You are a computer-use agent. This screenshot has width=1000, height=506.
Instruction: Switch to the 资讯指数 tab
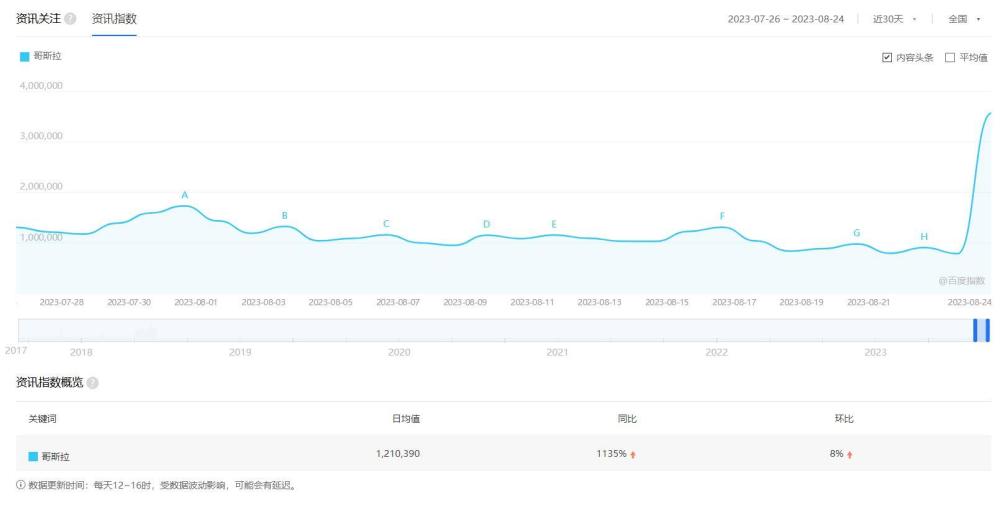pos(114,19)
